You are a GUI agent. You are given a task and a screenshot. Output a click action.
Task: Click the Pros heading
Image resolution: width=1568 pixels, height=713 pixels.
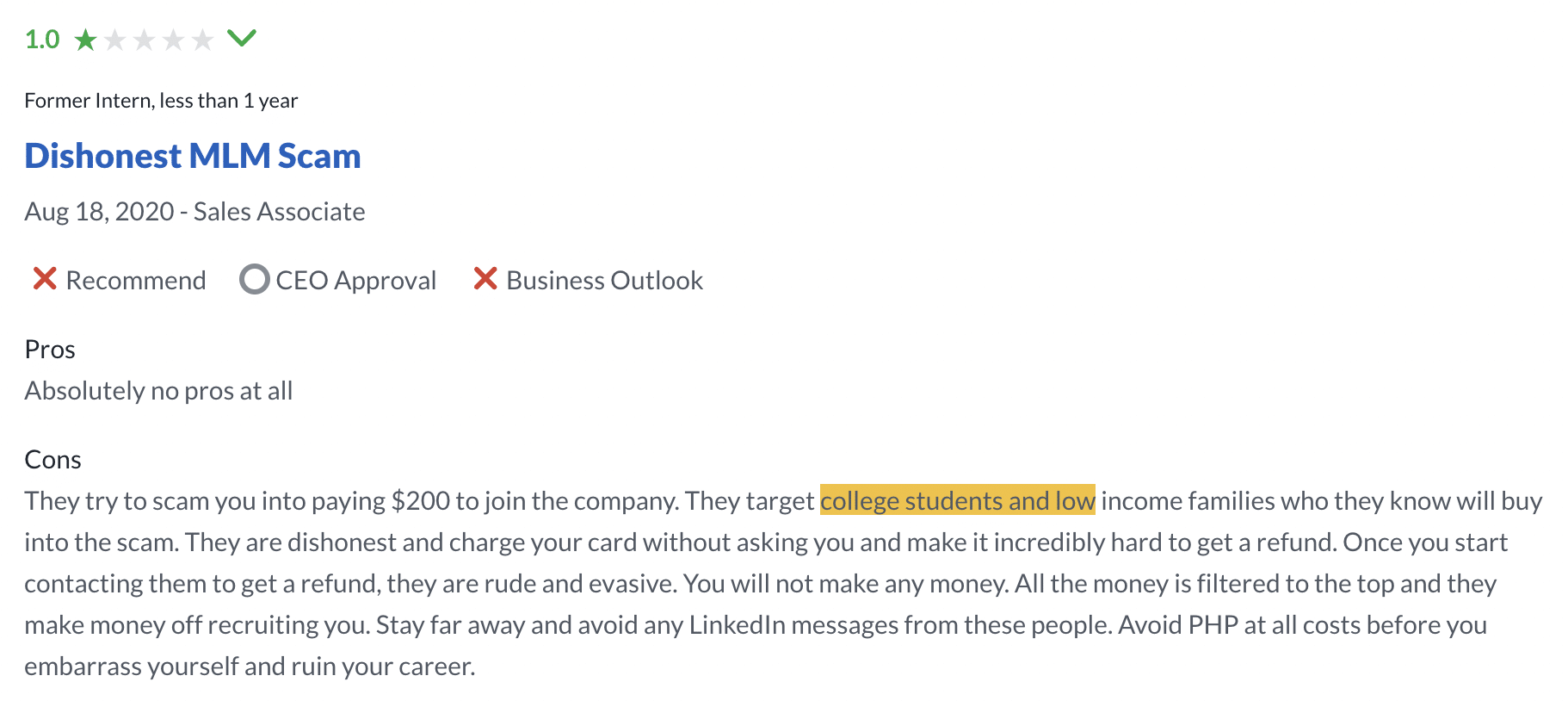50,350
